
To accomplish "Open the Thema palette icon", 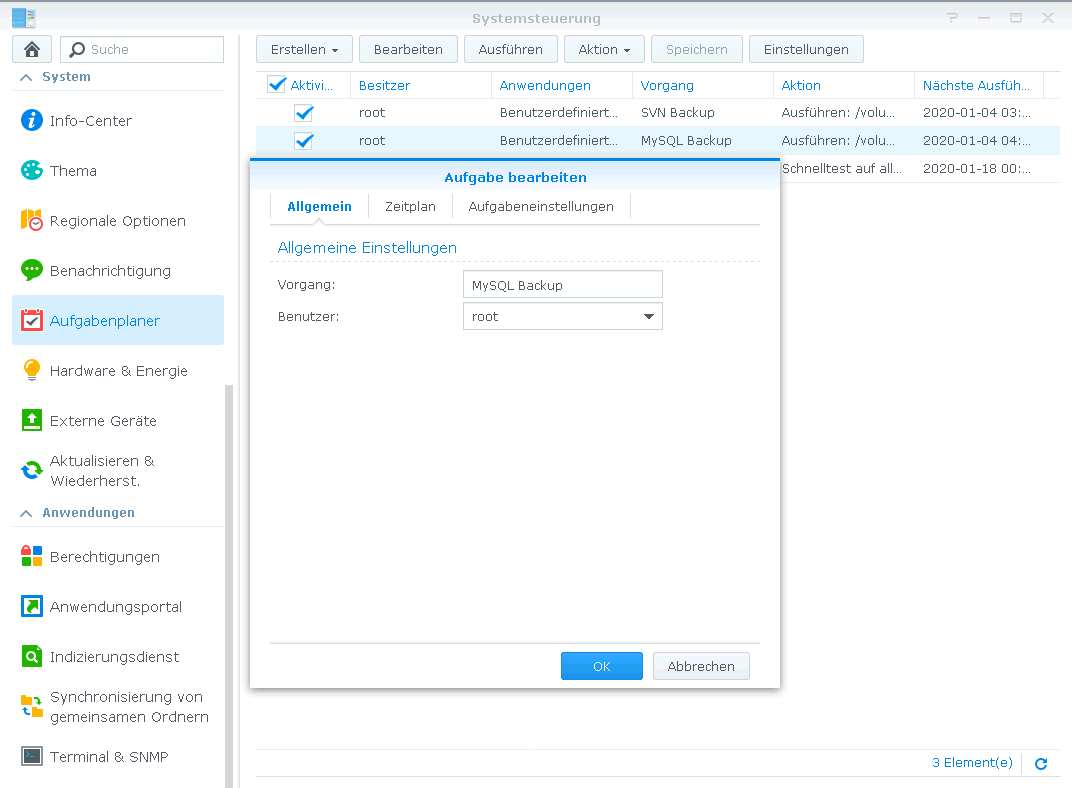I will (32, 171).
